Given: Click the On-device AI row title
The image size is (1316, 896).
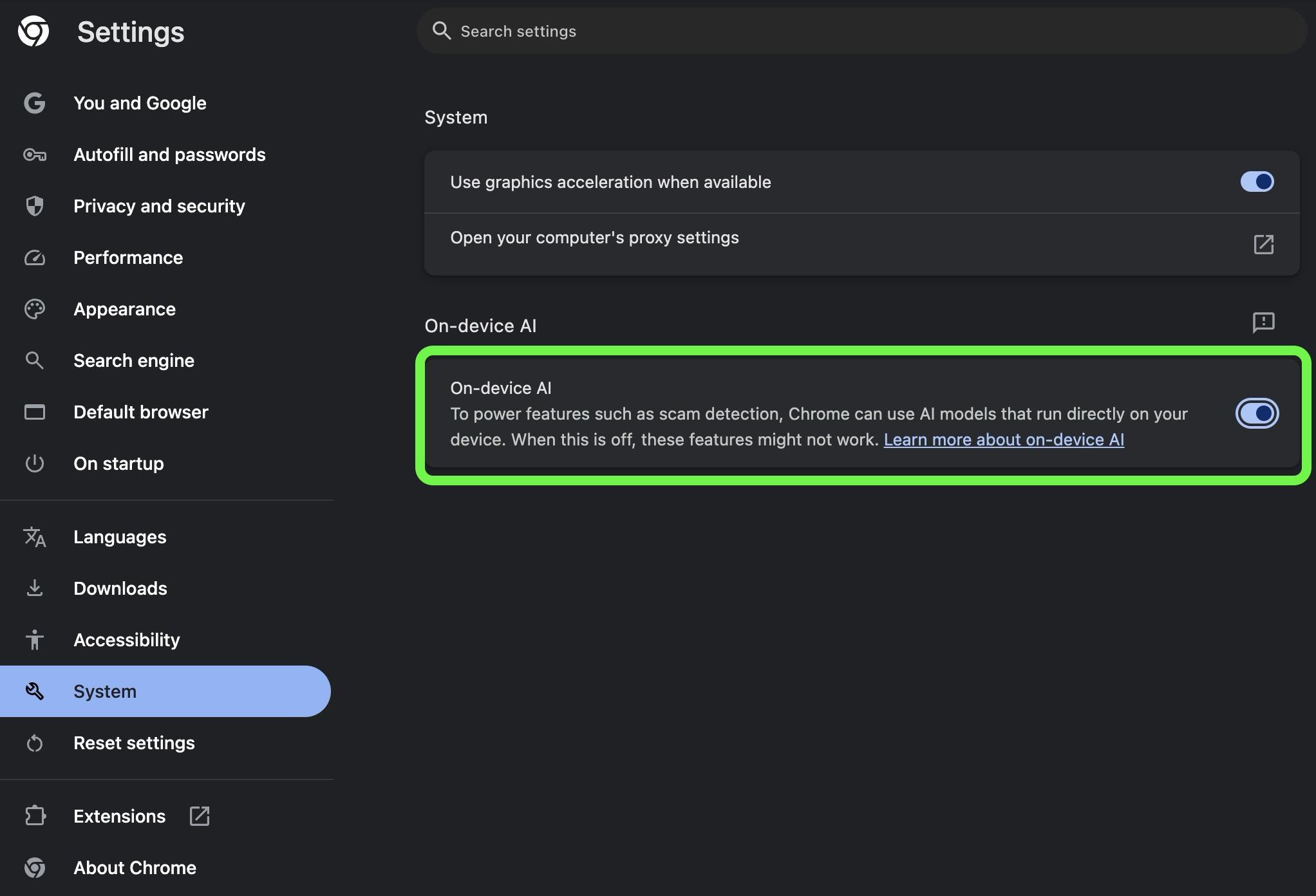Looking at the screenshot, I should (501, 388).
